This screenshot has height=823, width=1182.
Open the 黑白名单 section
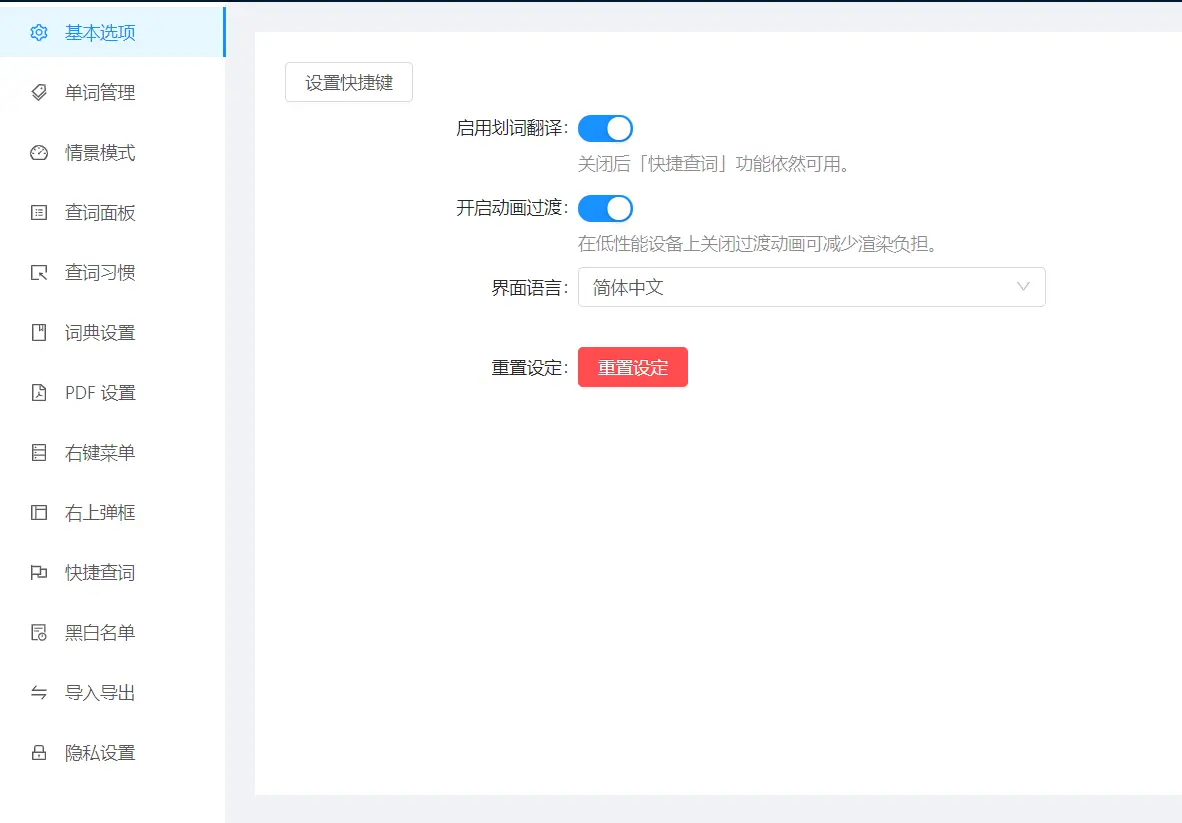click(112, 632)
